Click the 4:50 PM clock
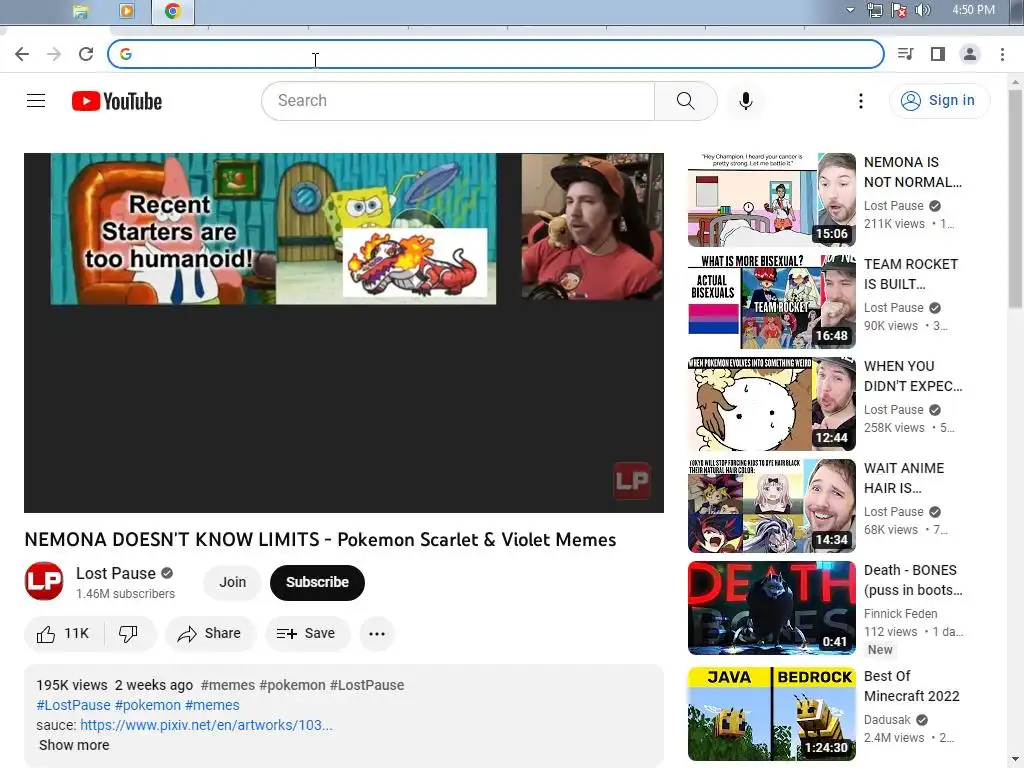This screenshot has width=1024, height=768. tap(973, 10)
